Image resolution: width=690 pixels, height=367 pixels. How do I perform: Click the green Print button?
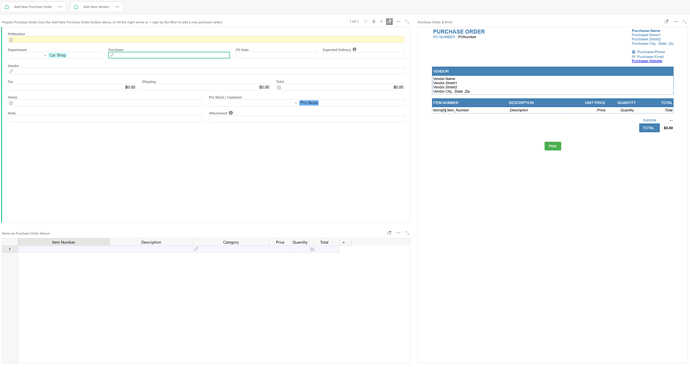pos(553,146)
